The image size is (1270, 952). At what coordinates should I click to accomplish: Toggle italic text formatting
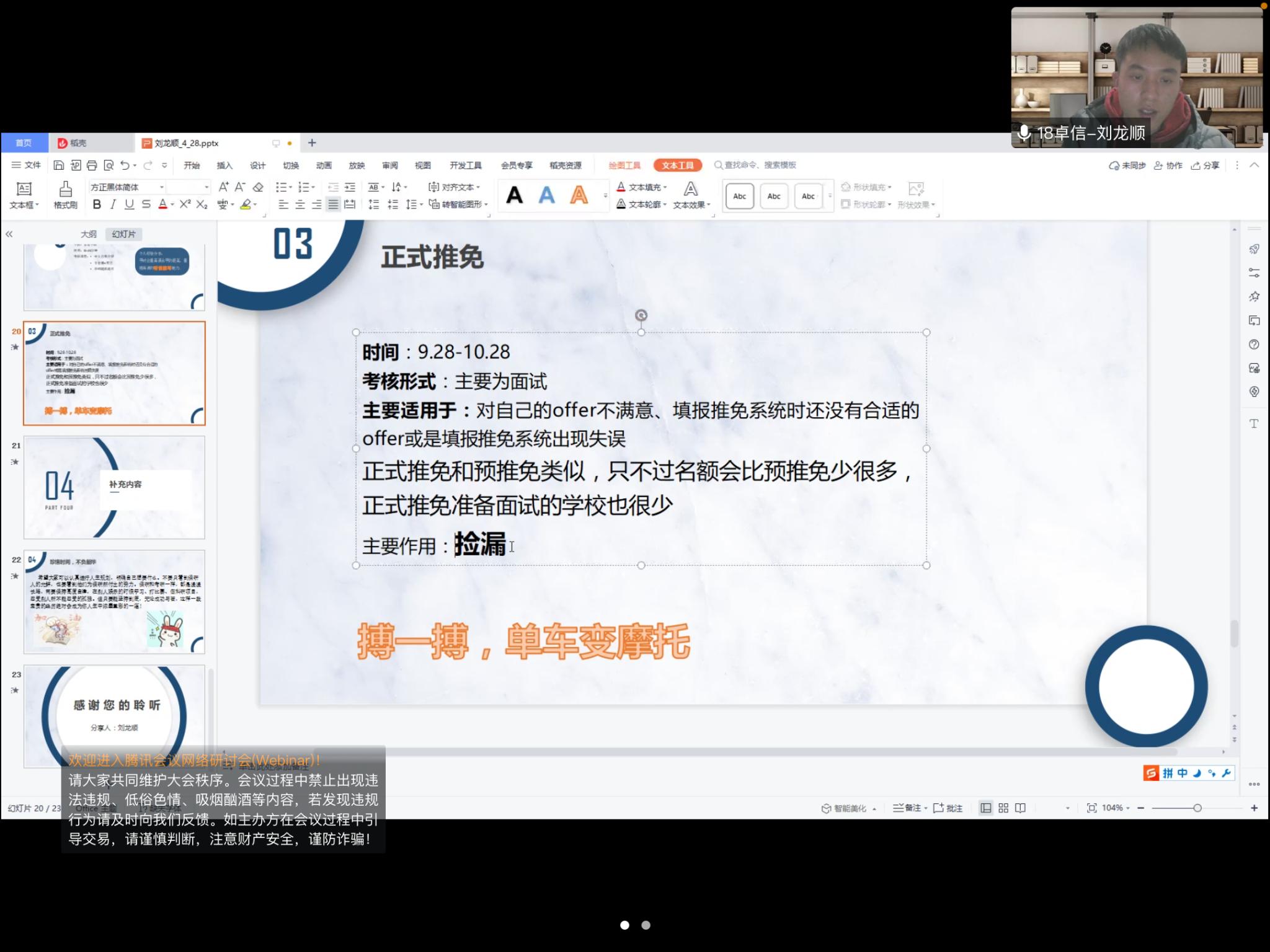[x=113, y=205]
